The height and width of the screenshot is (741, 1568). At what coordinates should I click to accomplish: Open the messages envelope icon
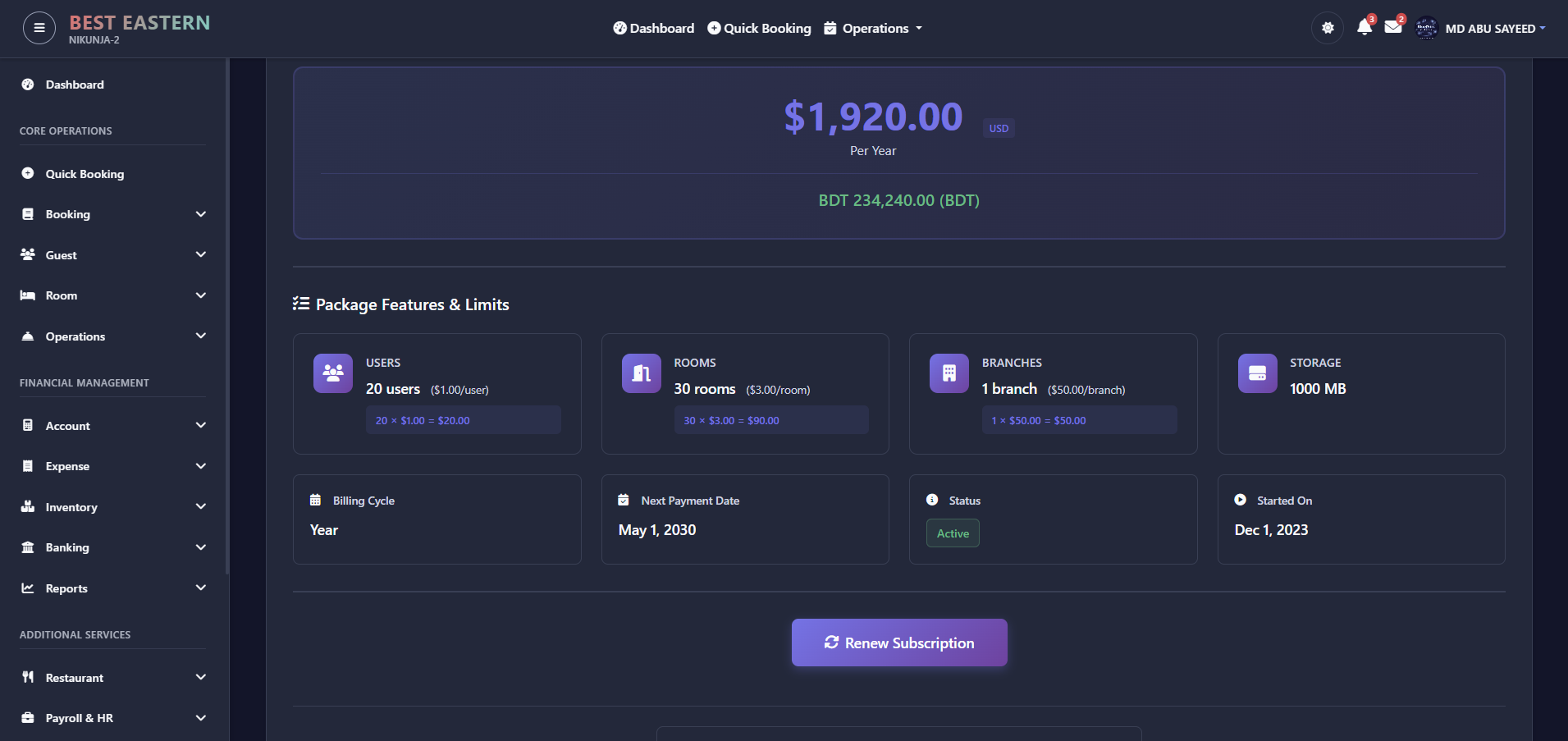tap(1392, 27)
